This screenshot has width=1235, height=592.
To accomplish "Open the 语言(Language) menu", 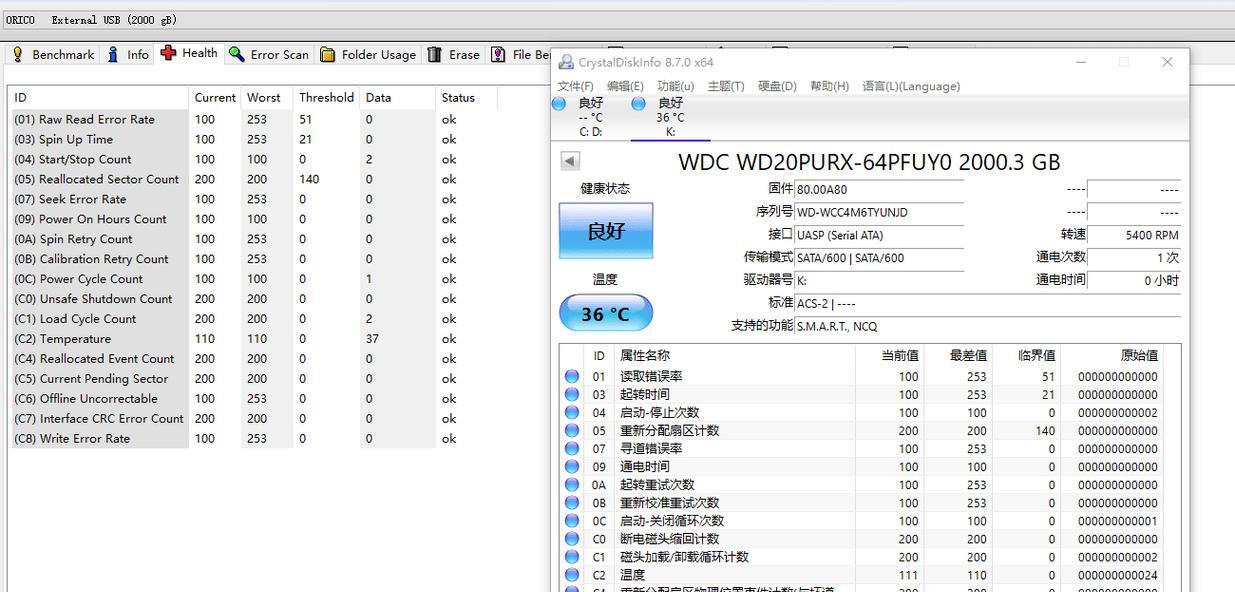I will point(911,86).
